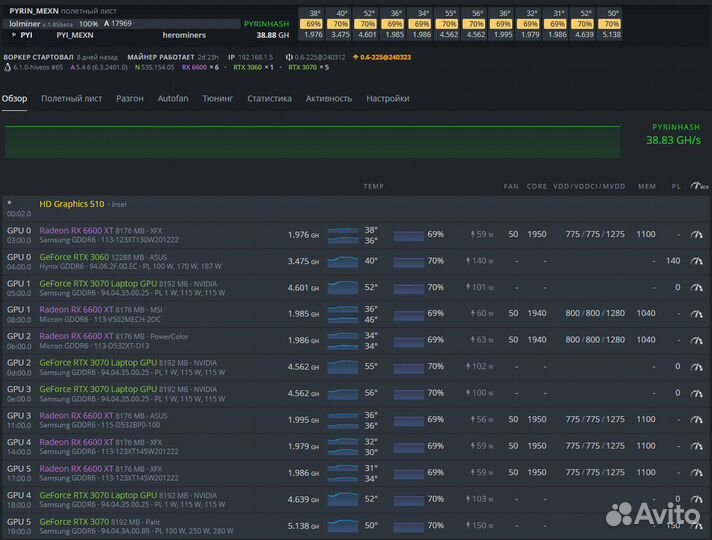Screen dimensions: 712x540
Task: Click the 69% fan bar in RX 6600 XT ASUS row
Action: [x=409, y=420]
